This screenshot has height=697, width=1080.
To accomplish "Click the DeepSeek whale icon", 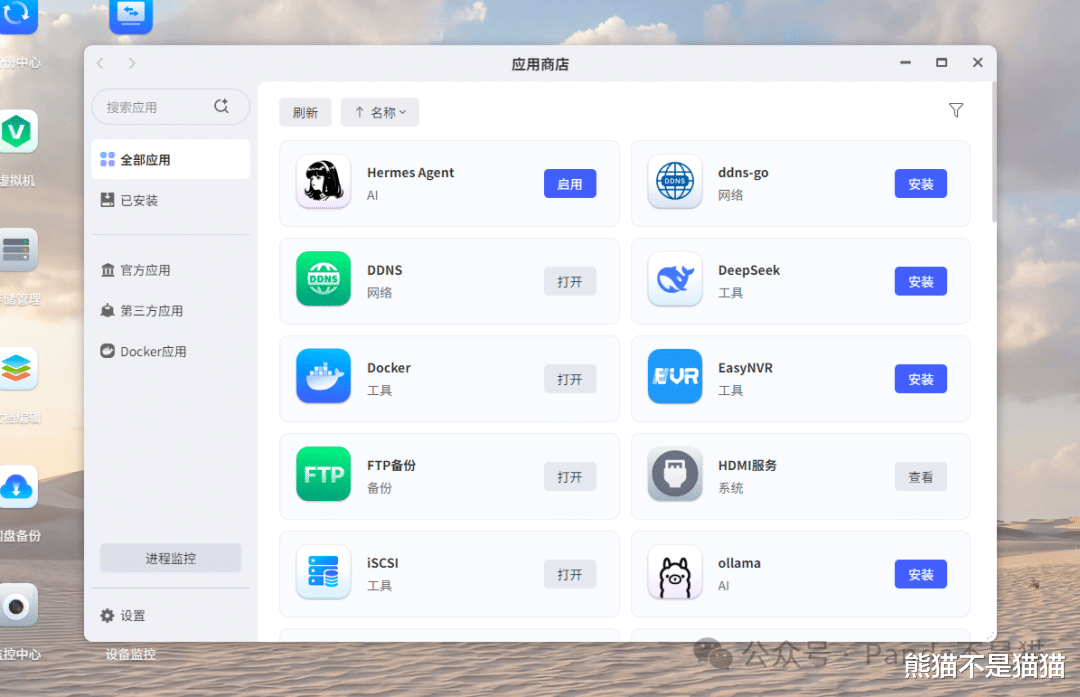I will click(674, 279).
